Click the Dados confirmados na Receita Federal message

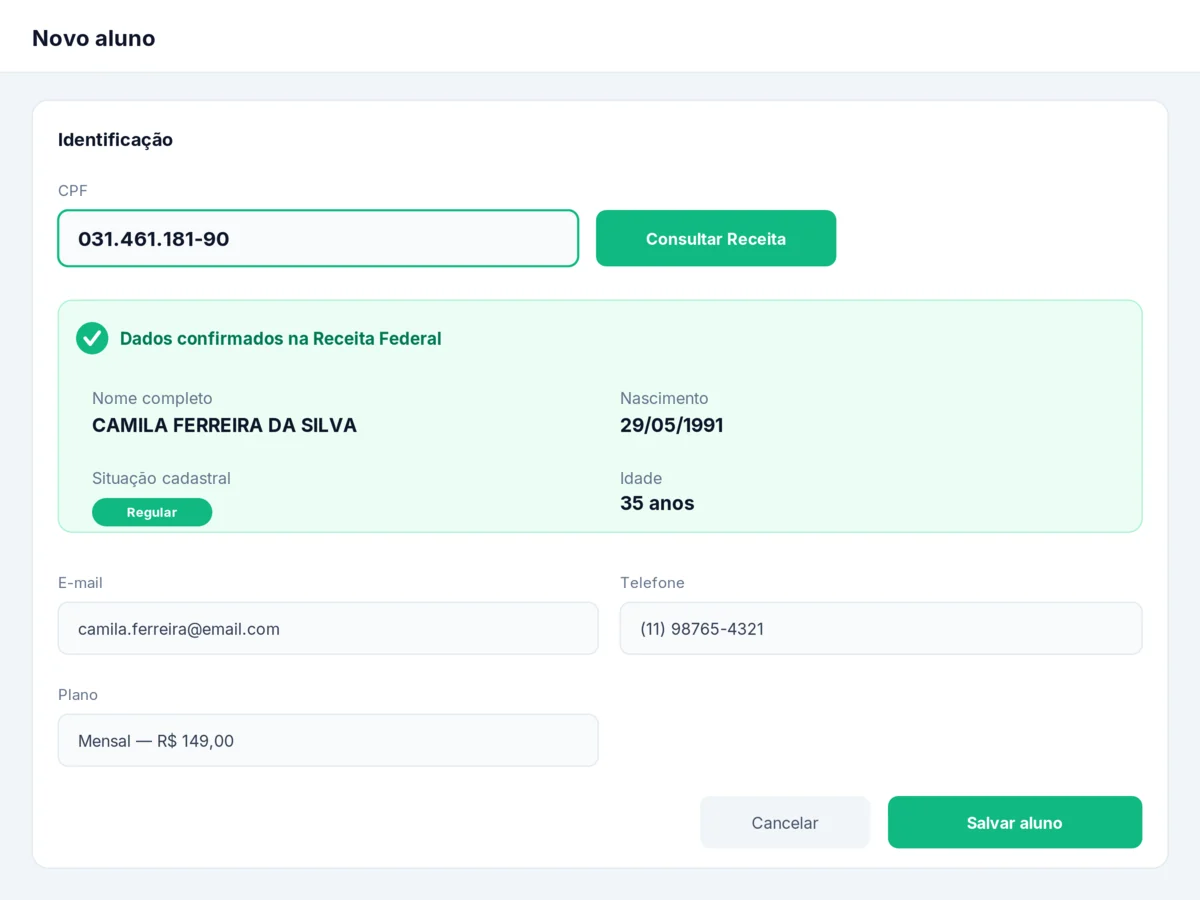tap(280, 338)
